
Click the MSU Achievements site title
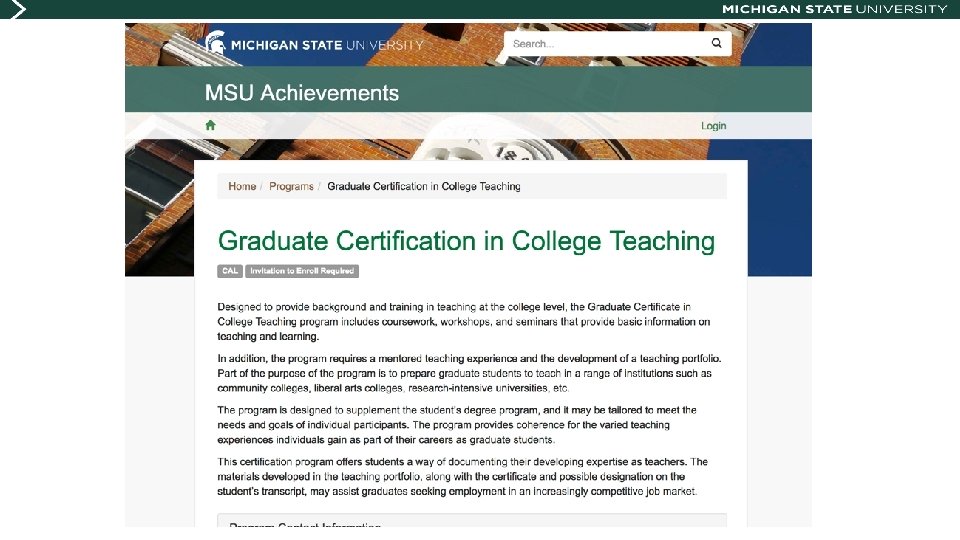[x=302, y=93]
